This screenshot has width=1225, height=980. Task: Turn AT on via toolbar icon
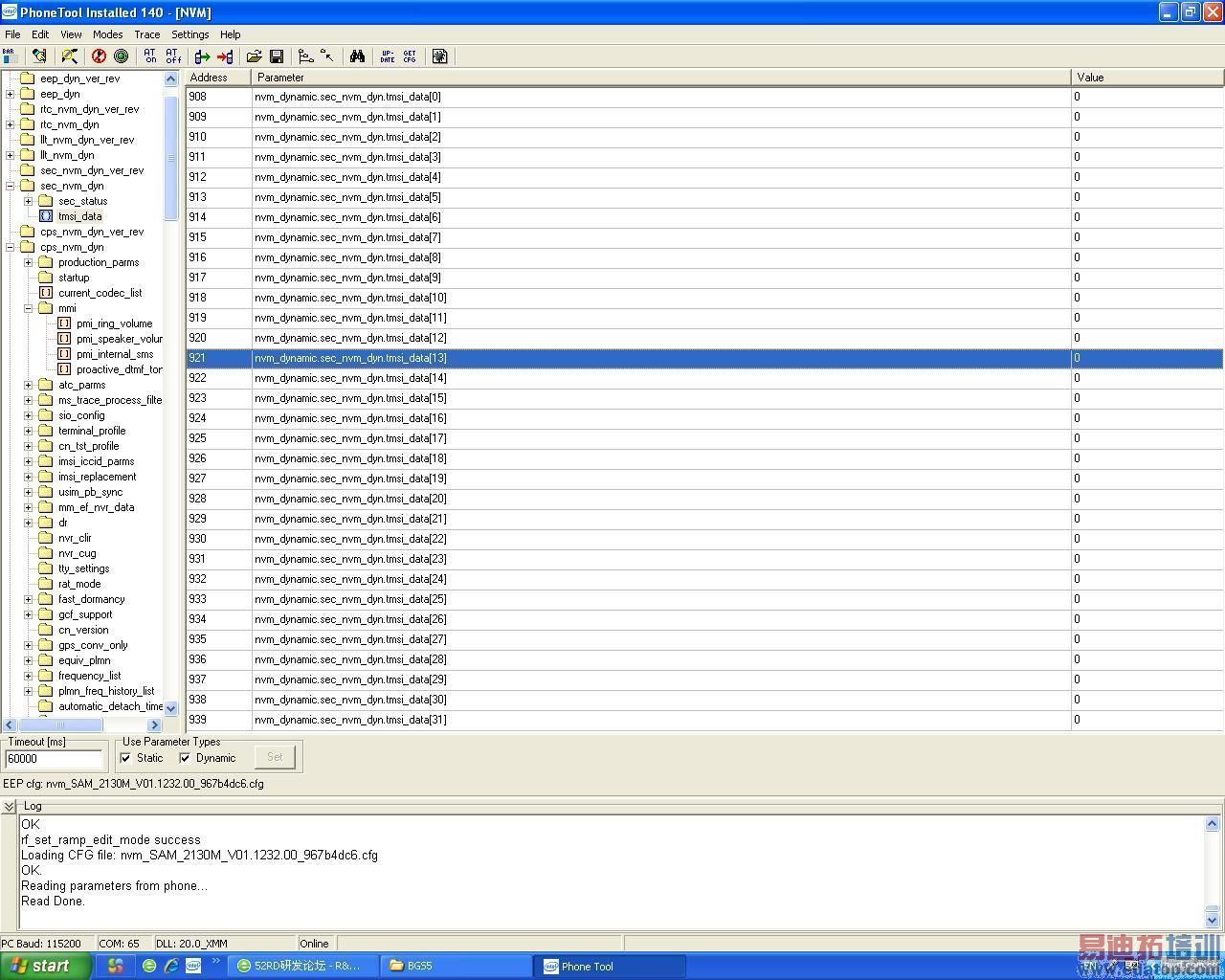point(150,56)
